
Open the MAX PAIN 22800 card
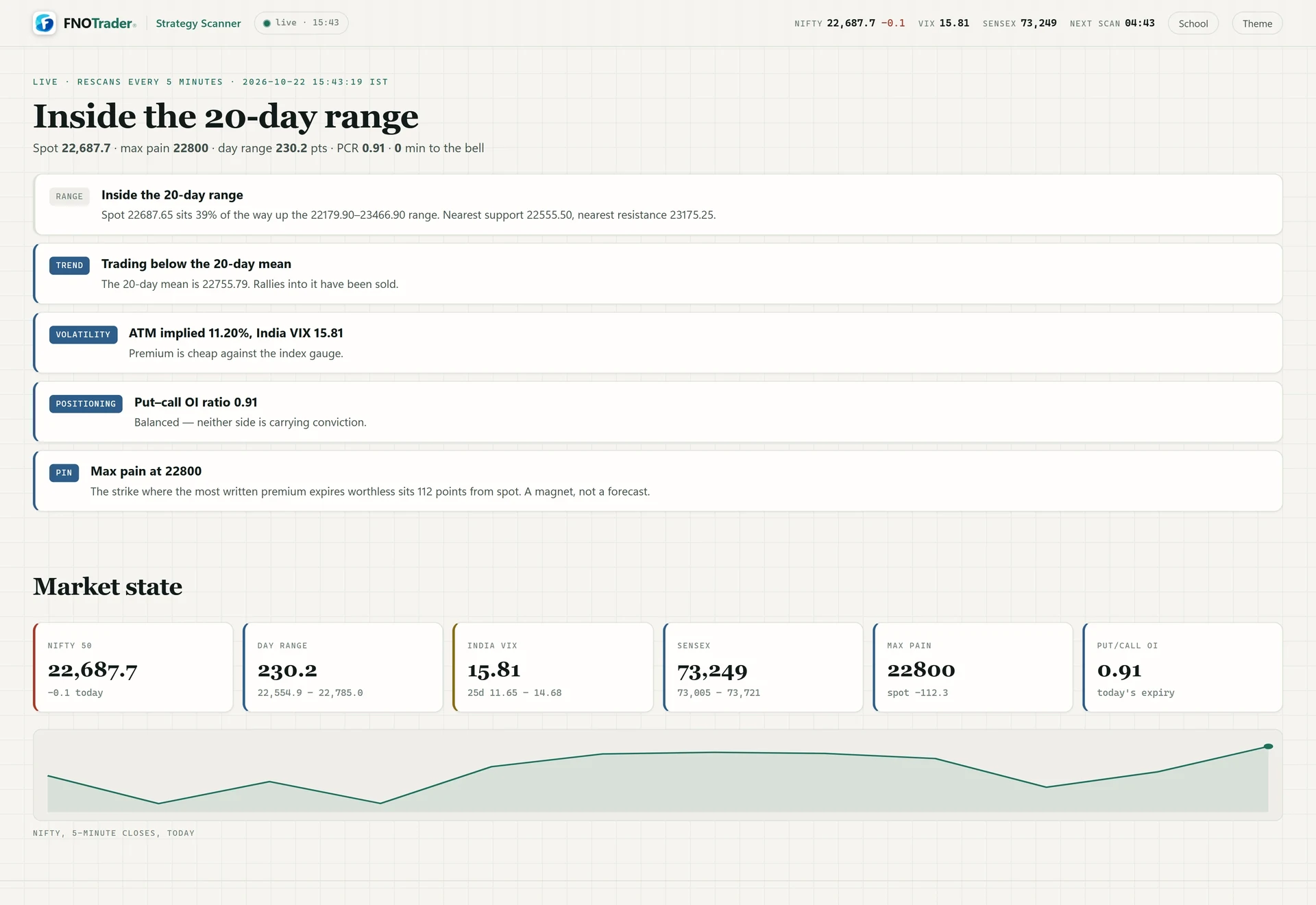click(x=973, y=667)
